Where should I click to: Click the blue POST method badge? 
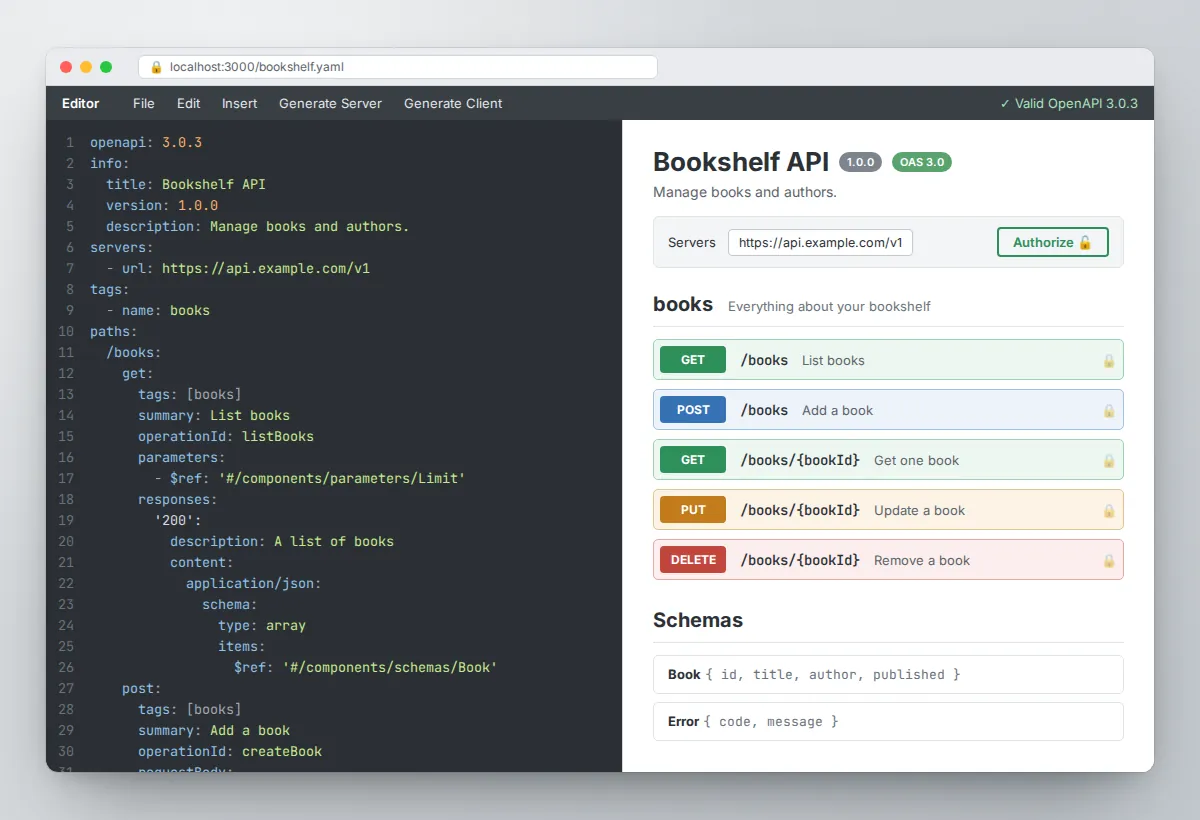coord(693,410)
